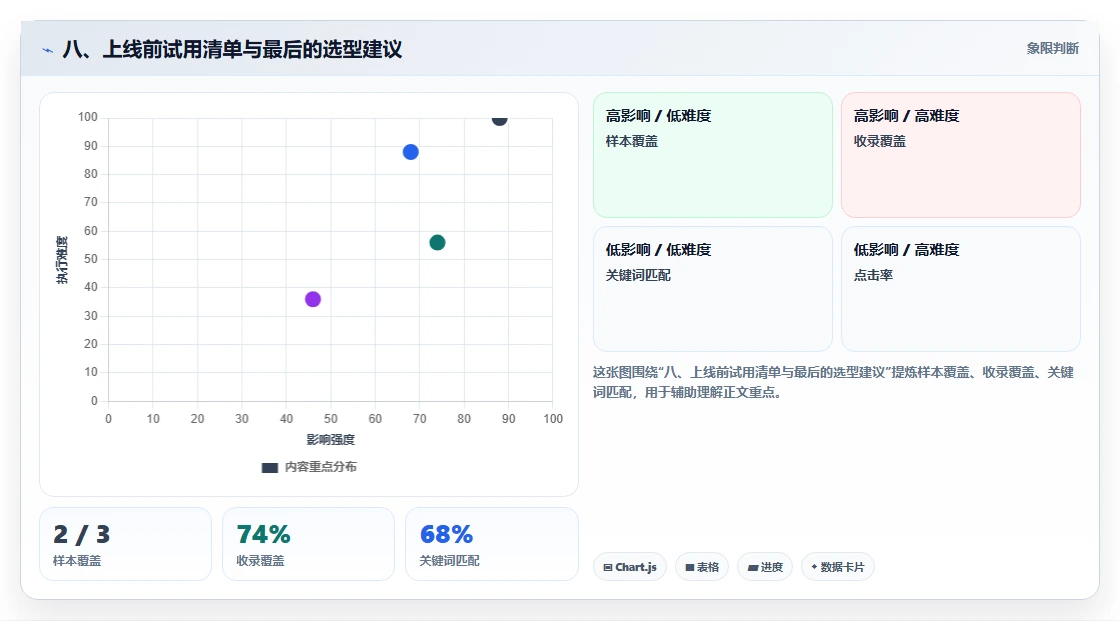Click the 影响强度 x-axis title
The height and width of the screenshot is (621, 1120).
[331, 439]
